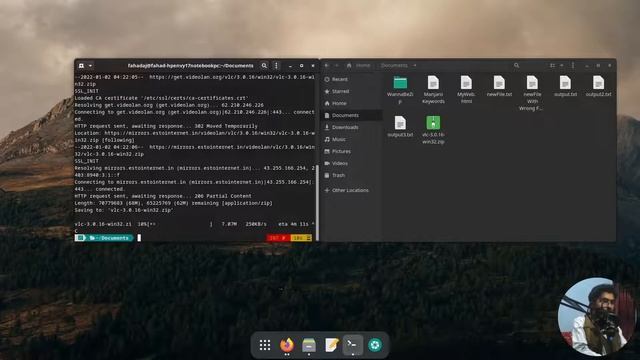Toggle list/grid view in Files
The height and width of the screenshot is (360, 640).
552,65
